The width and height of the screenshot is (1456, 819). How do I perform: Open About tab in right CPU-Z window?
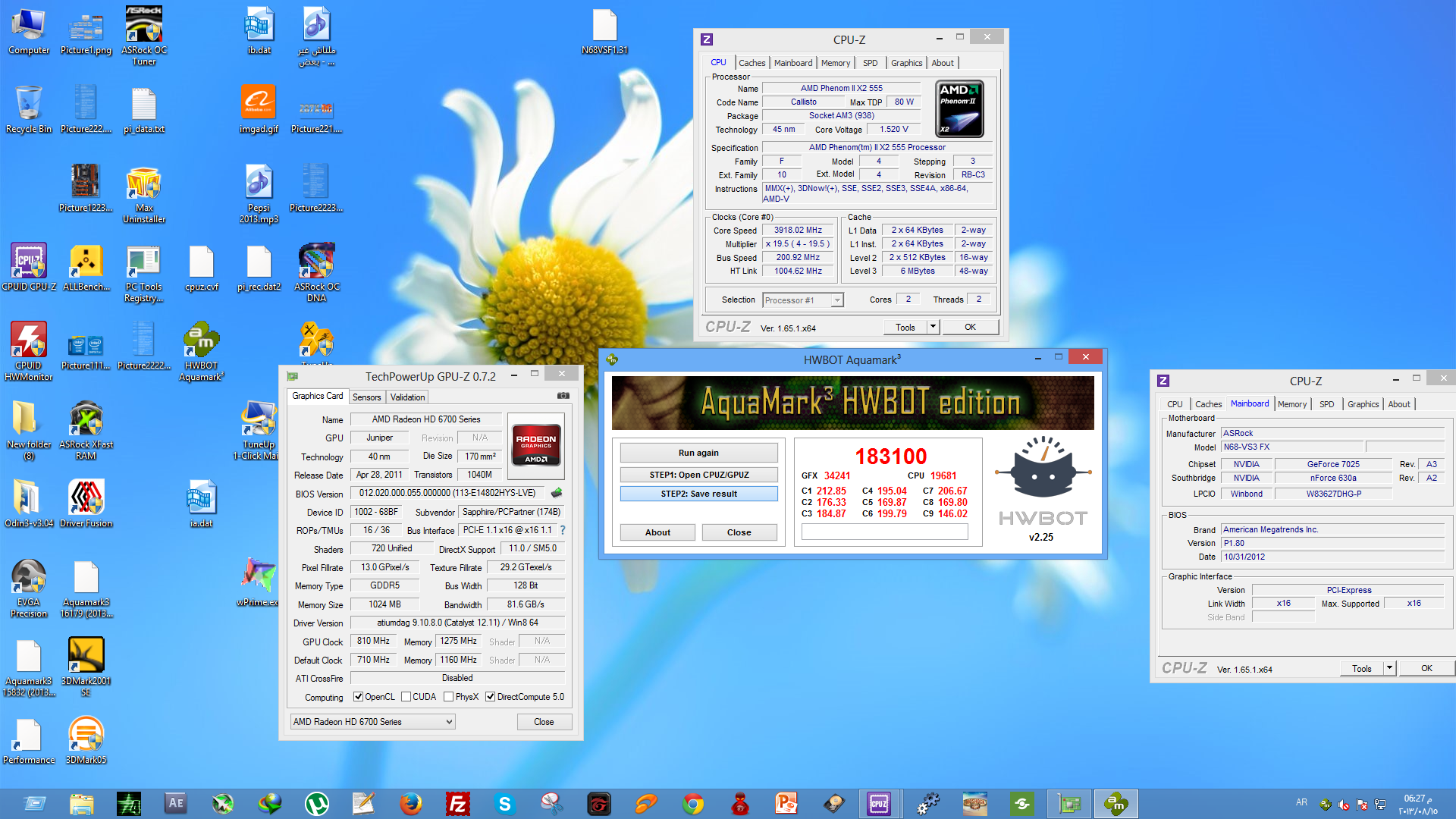coord(1399,404)
